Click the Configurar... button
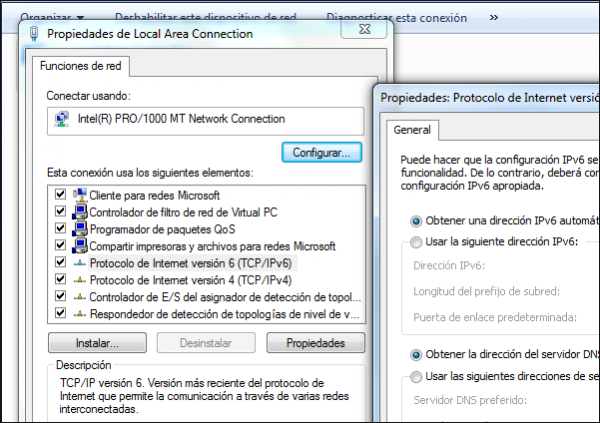The width and height of the screenshot is (600, 423). (321, 152)
